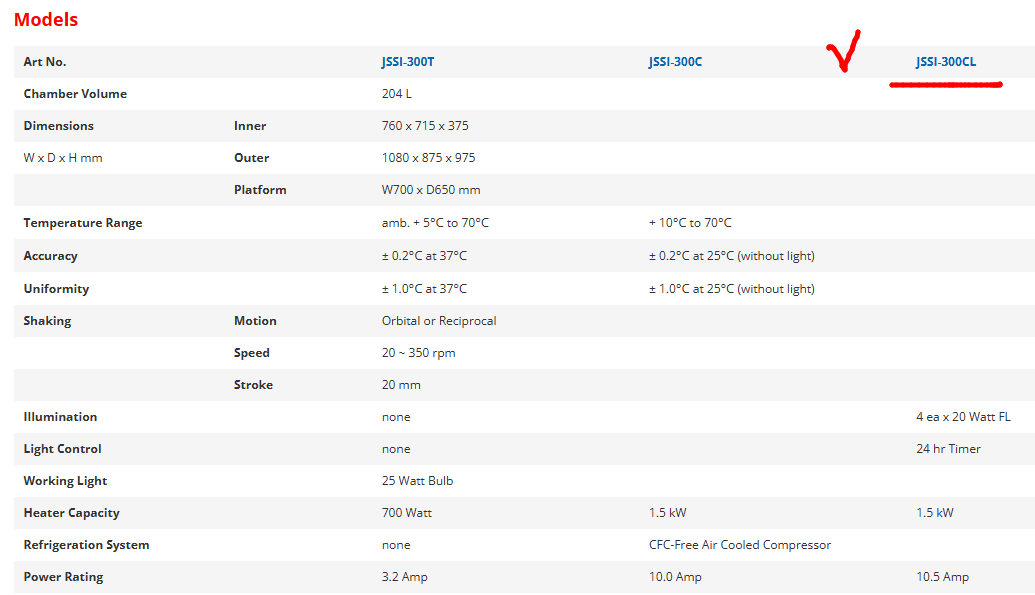Open the JSSI-300C model link
The width and height of the screenshot is (1035, 595).
[675, 62]
